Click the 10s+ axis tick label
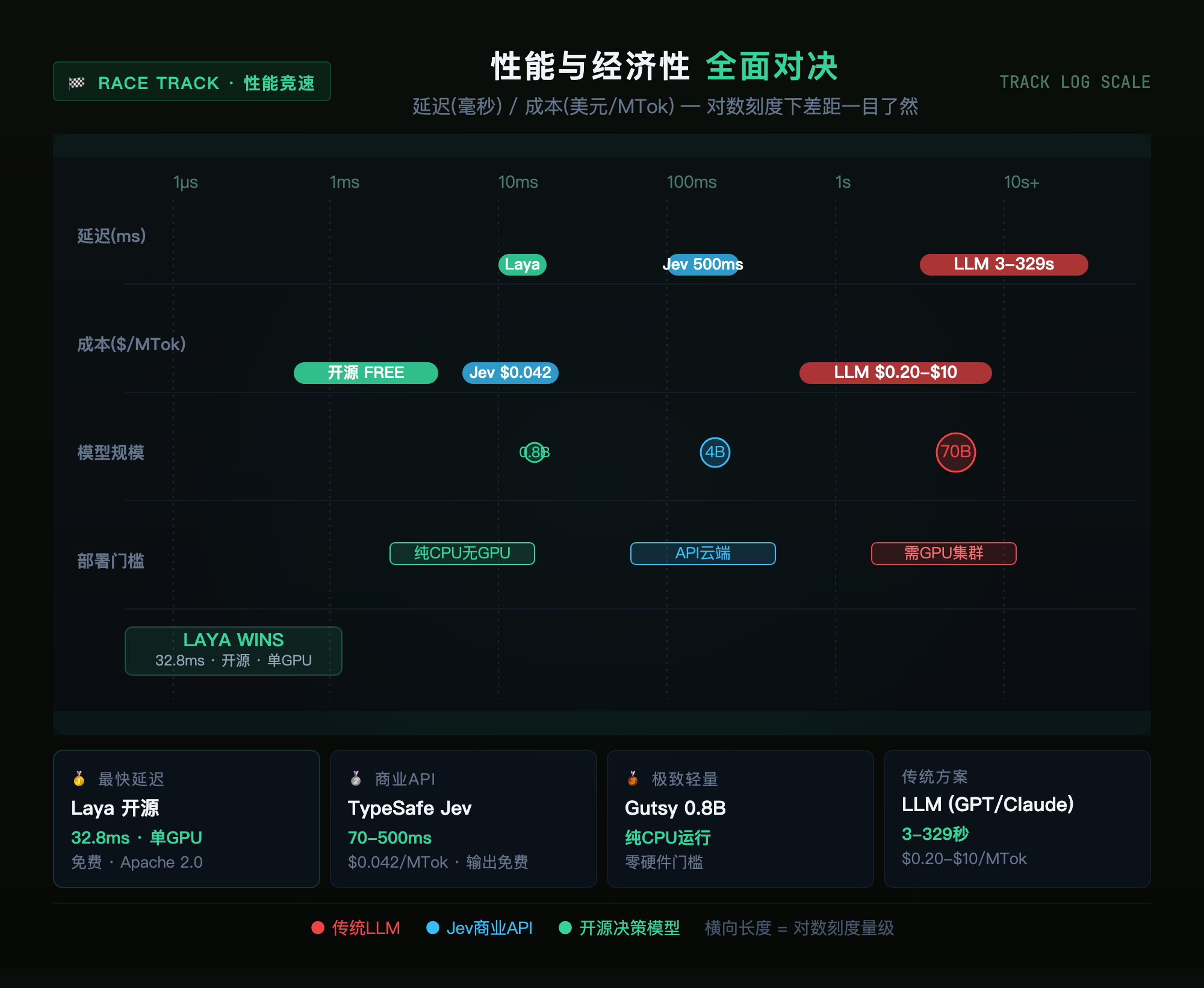Viewport: 1204px width, 988px height. 1022,182
